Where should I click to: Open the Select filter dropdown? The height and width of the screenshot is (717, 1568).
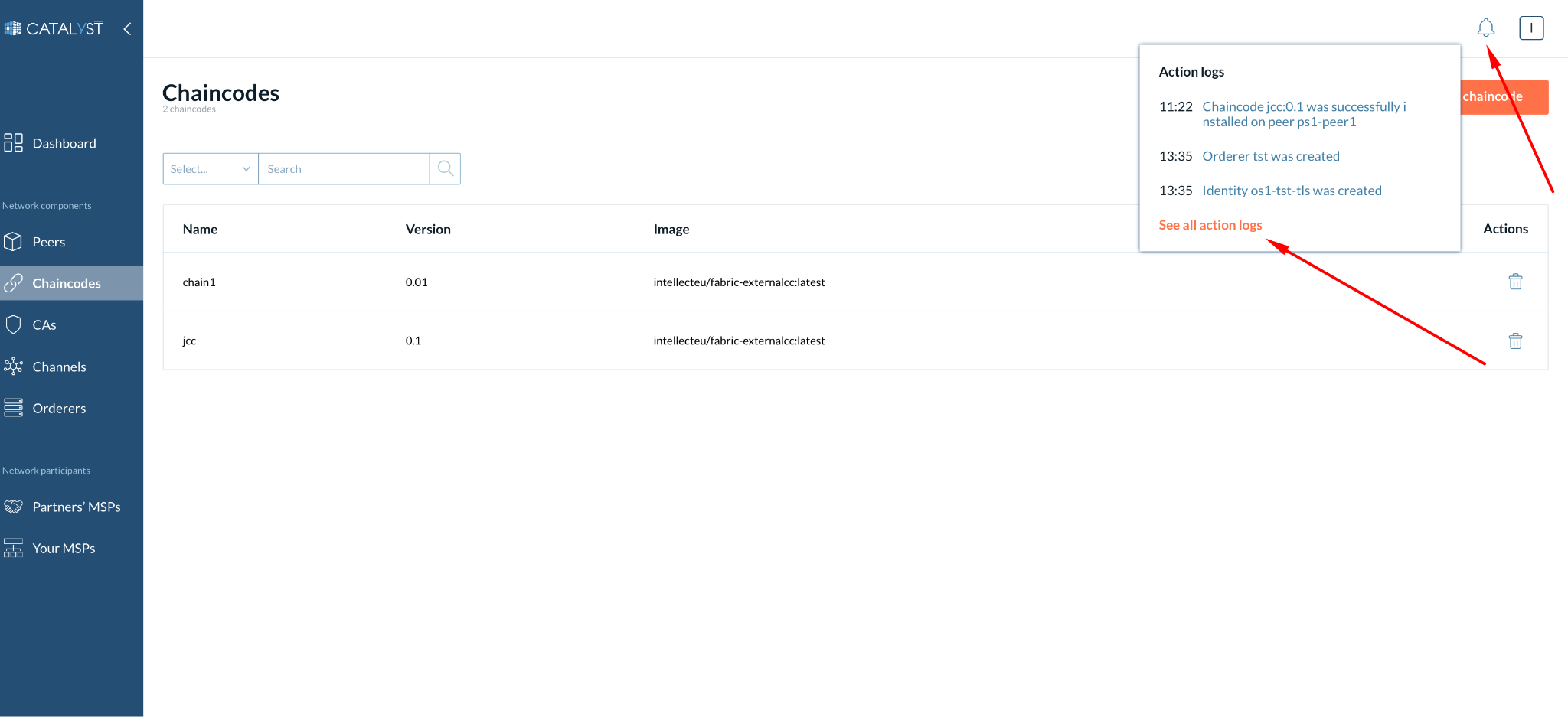(210, 168)
